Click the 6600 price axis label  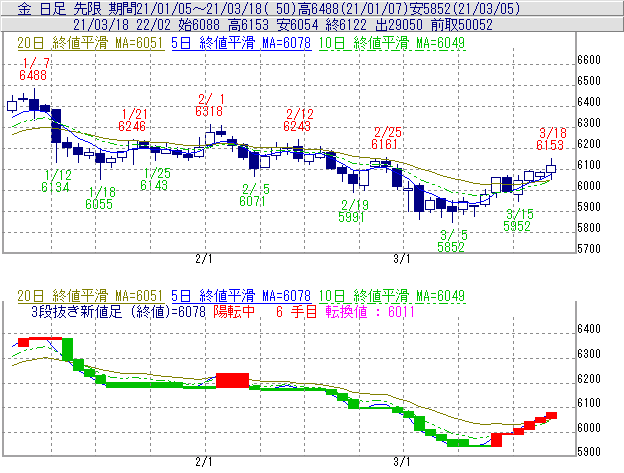589,60
